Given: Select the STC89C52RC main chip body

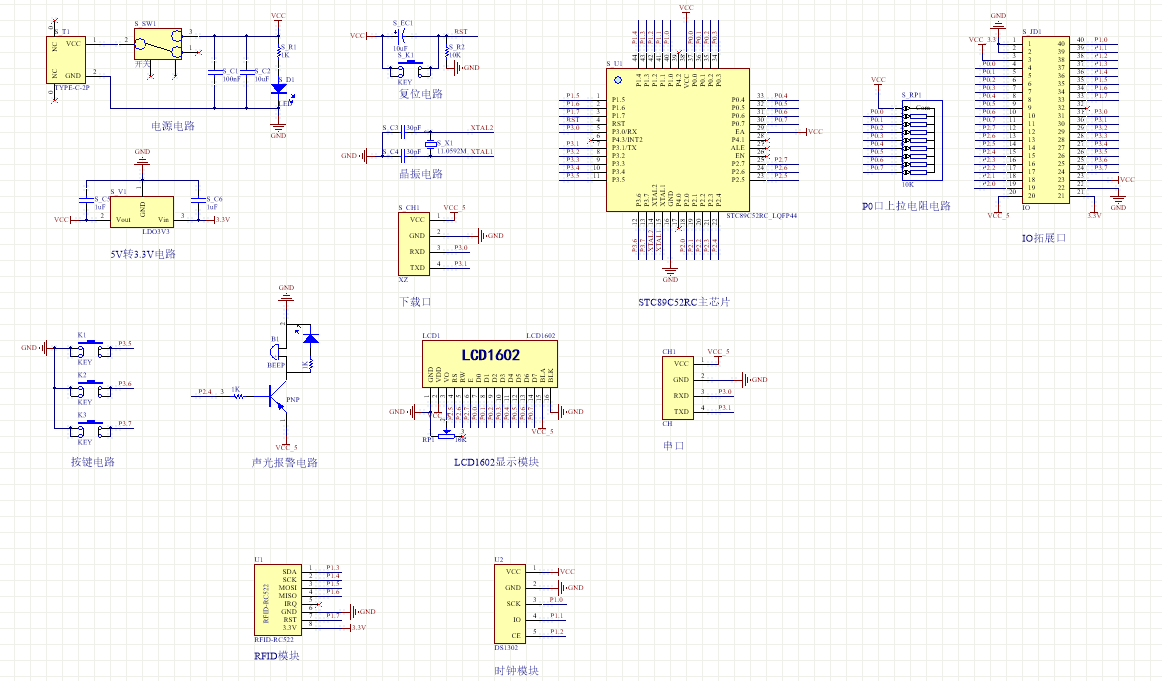Looking at the screenshot, I should click(676, 140).
